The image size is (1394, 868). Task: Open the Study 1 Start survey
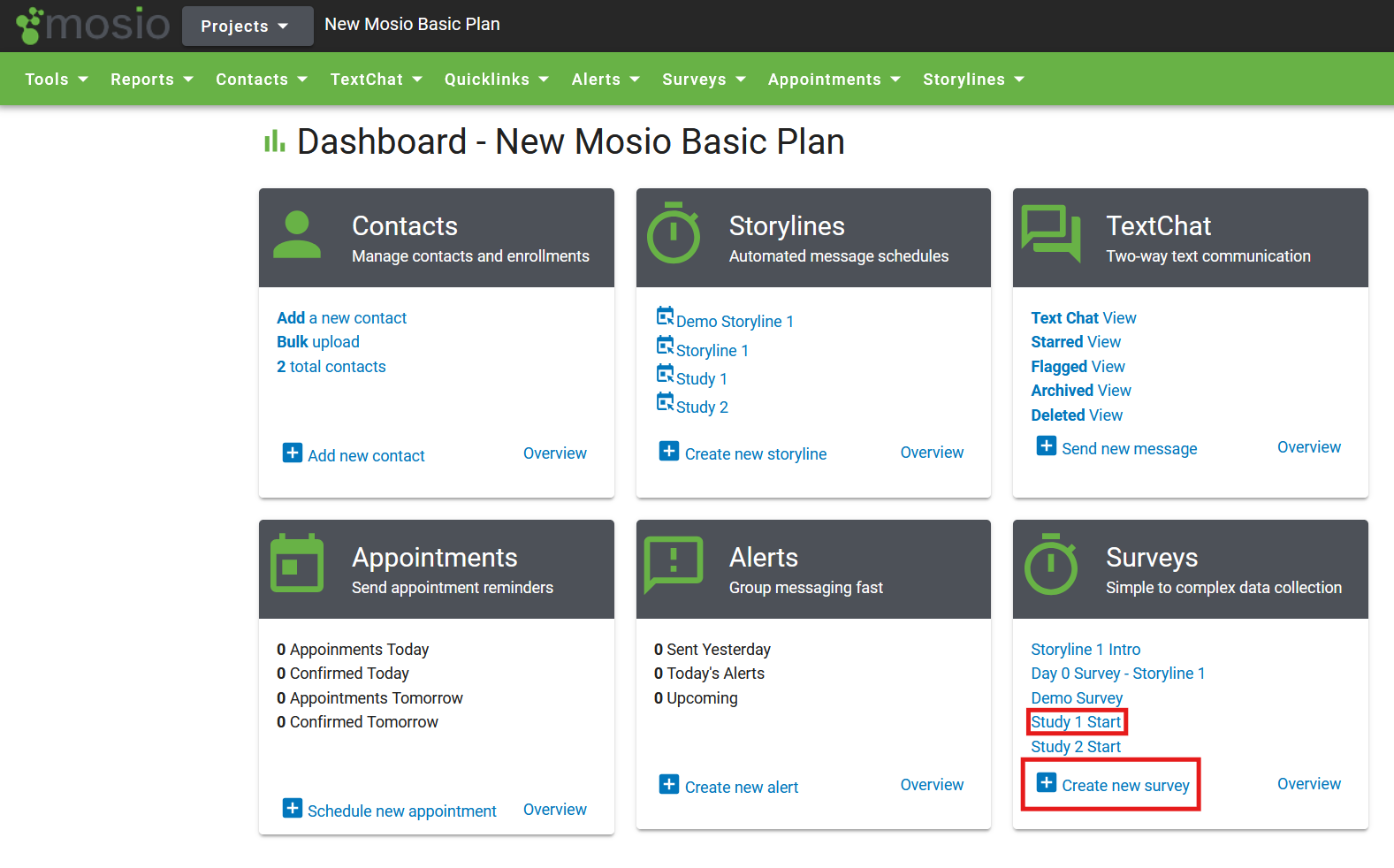coord(1076,722)
